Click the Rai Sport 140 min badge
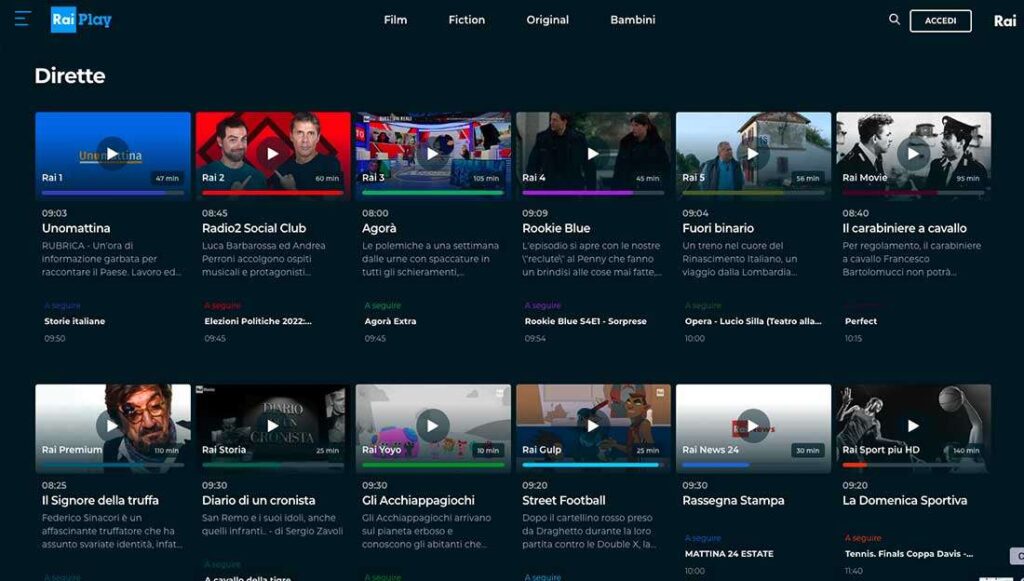 point(966,450)
